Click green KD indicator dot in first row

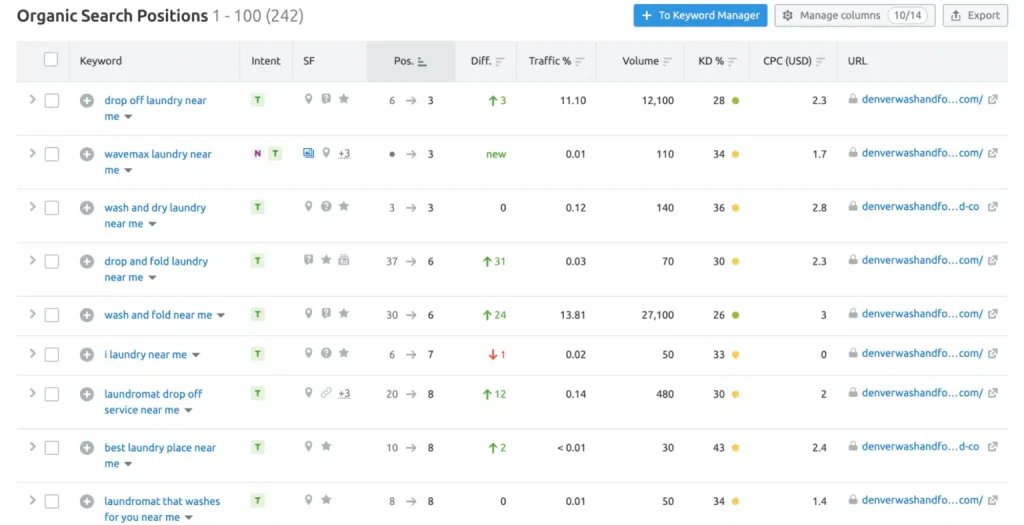coord(736,101)
